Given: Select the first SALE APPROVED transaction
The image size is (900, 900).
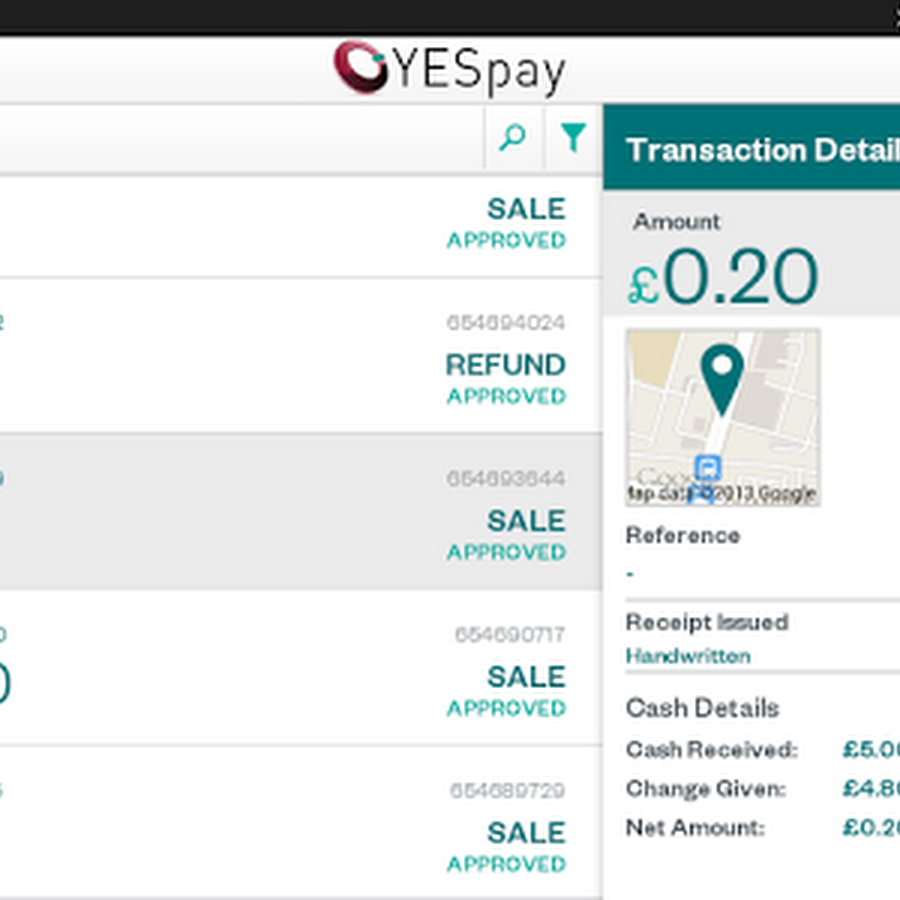Looking at the screenshot, I should [300, 225].
